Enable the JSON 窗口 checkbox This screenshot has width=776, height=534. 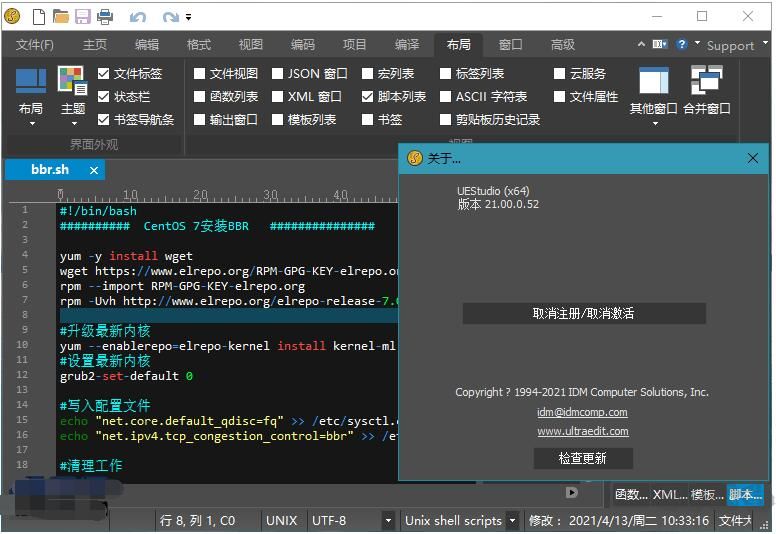tap(278, 74)
